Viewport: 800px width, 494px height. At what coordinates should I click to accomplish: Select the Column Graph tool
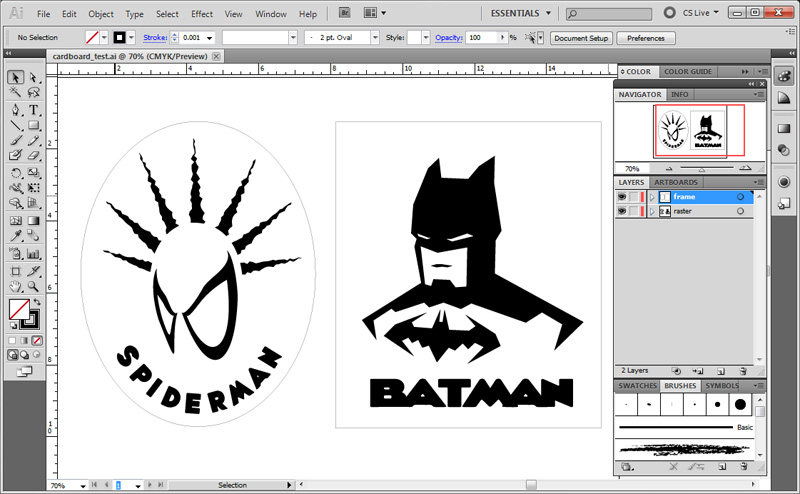tap(33, 254)
